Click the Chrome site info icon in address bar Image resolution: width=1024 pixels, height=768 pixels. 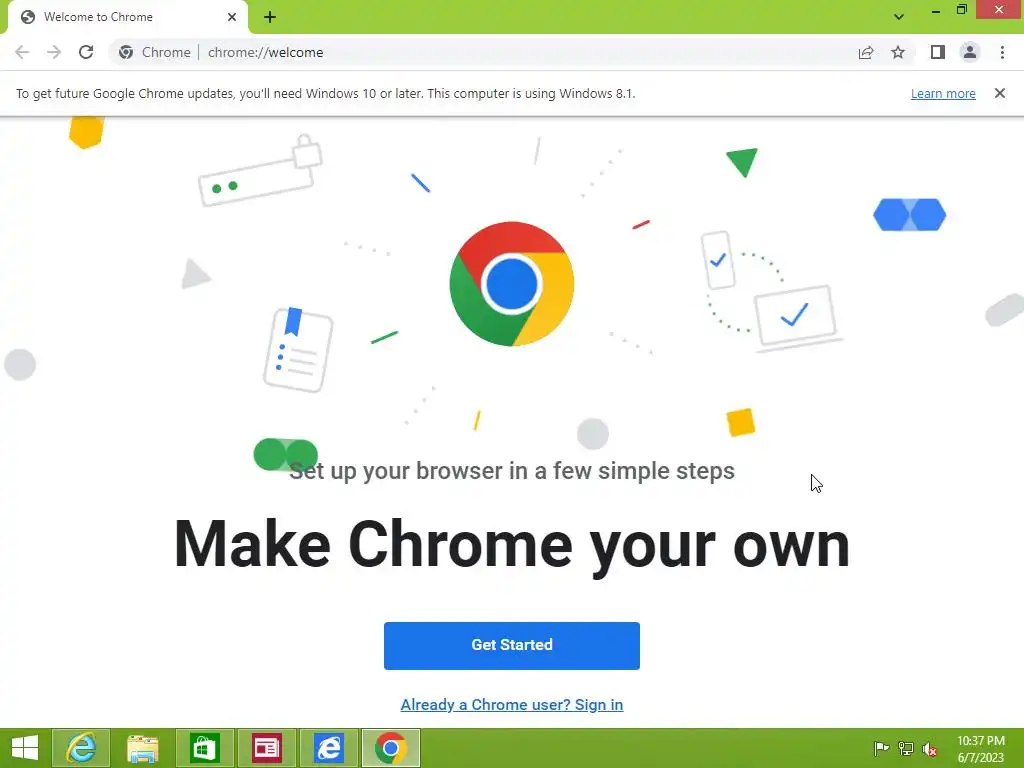126,52
